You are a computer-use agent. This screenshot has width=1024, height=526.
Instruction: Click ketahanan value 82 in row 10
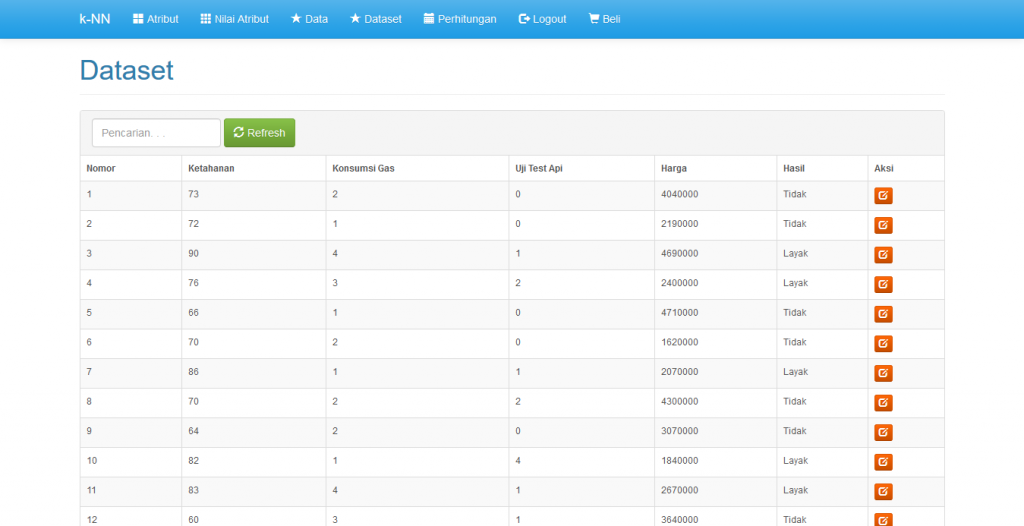coord(193,461)
